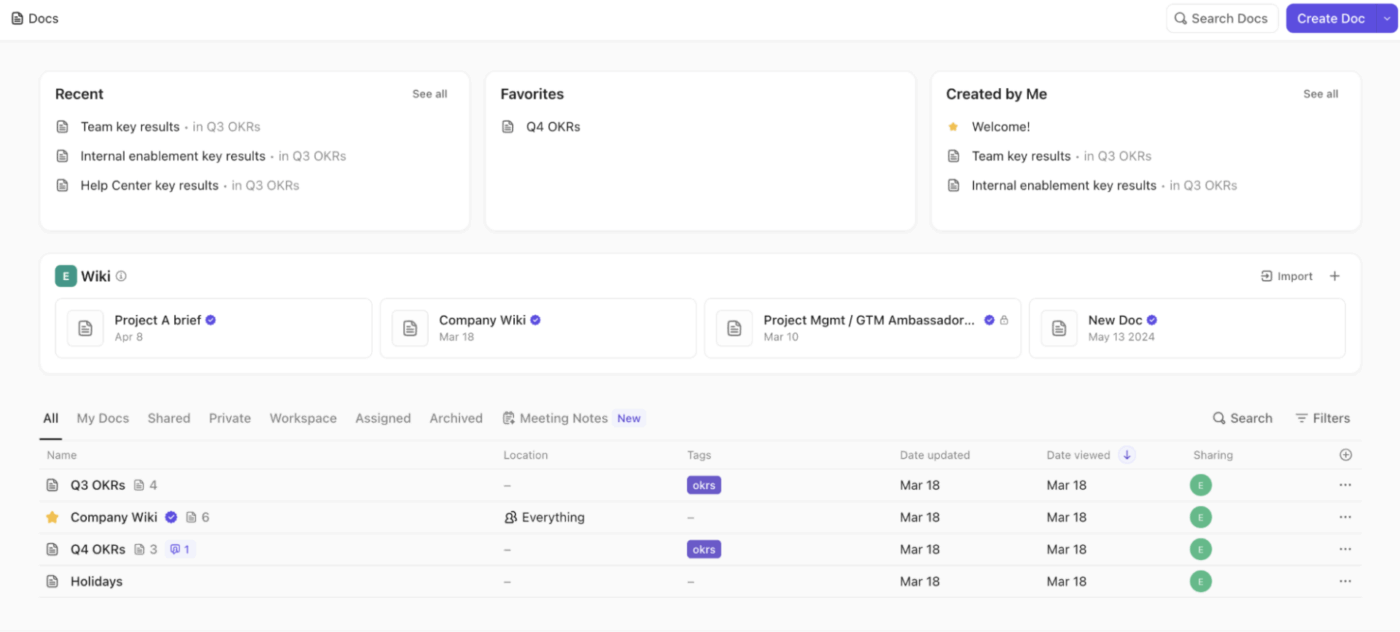Open the ellipsis options menu for the Holidays row

(1345, 581)
